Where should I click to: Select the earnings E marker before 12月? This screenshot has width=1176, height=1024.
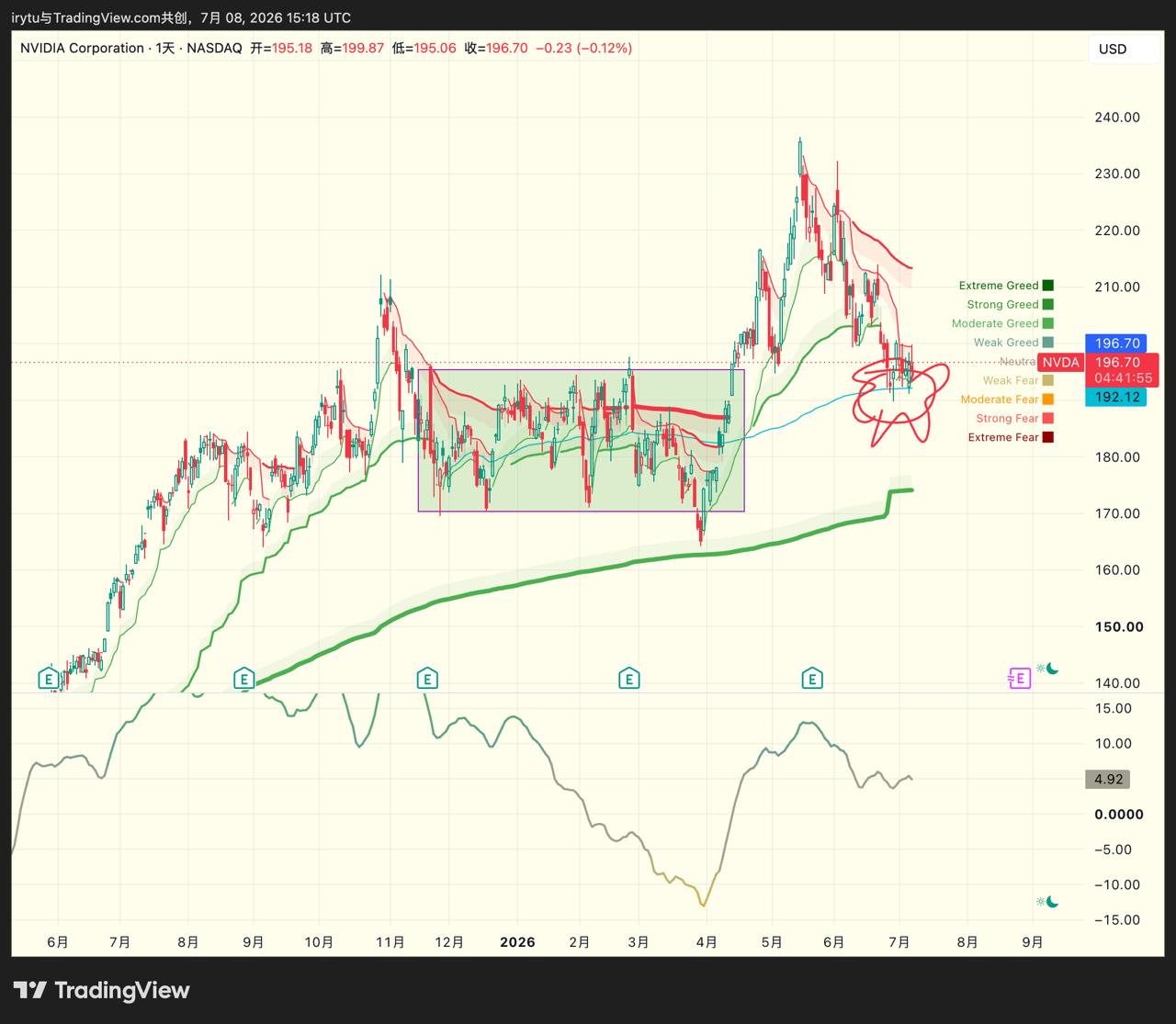tap(426, 680)
